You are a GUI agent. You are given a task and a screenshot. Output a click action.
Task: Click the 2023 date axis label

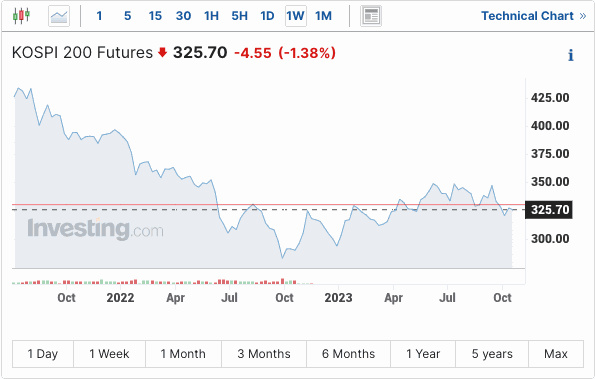pyautogui.click(x=338, y=298)
